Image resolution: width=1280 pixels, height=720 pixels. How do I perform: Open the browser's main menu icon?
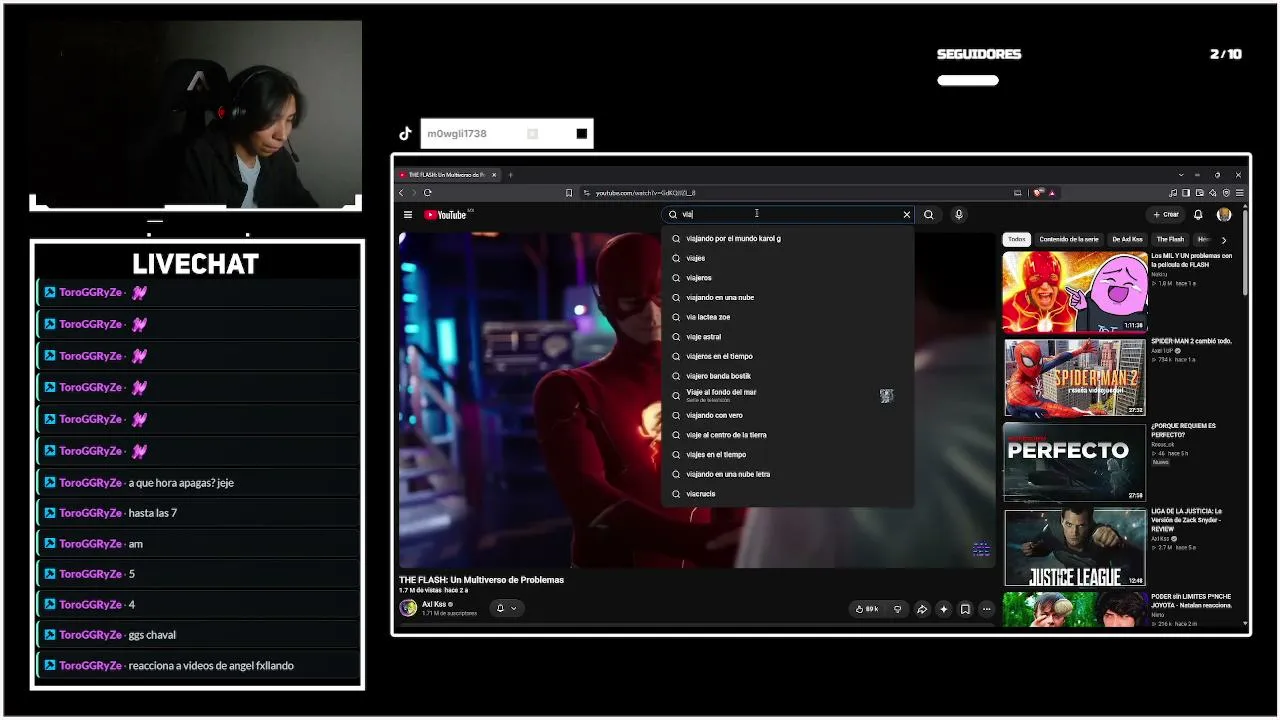point(1240,193)
